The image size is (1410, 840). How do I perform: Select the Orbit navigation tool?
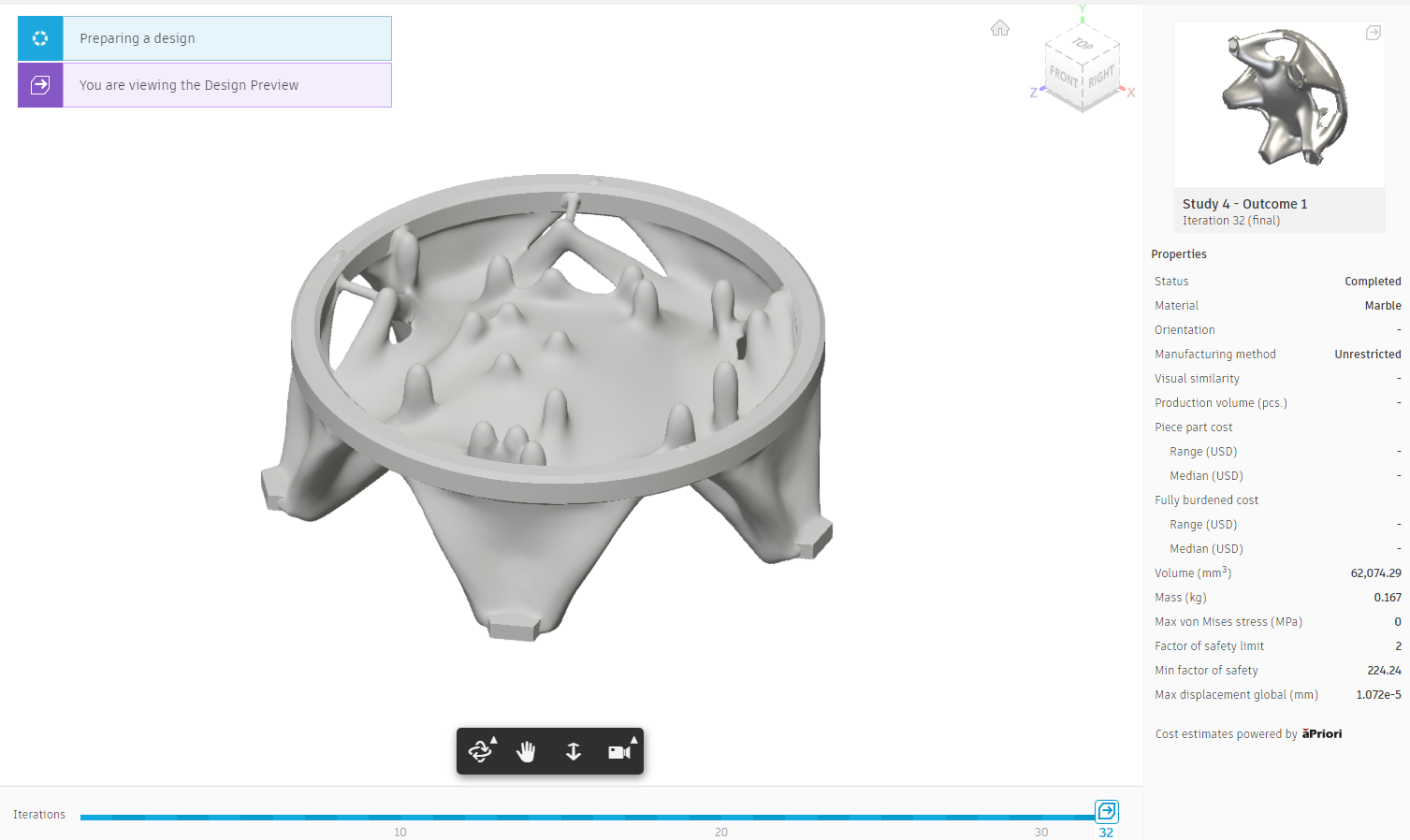[x=481, y=751]
